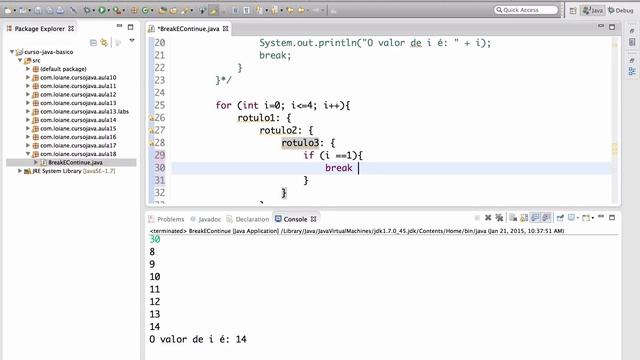Collapse the curso-java-basico project
The height and width of the screenshot is (360, 640).
coord(12,52)
